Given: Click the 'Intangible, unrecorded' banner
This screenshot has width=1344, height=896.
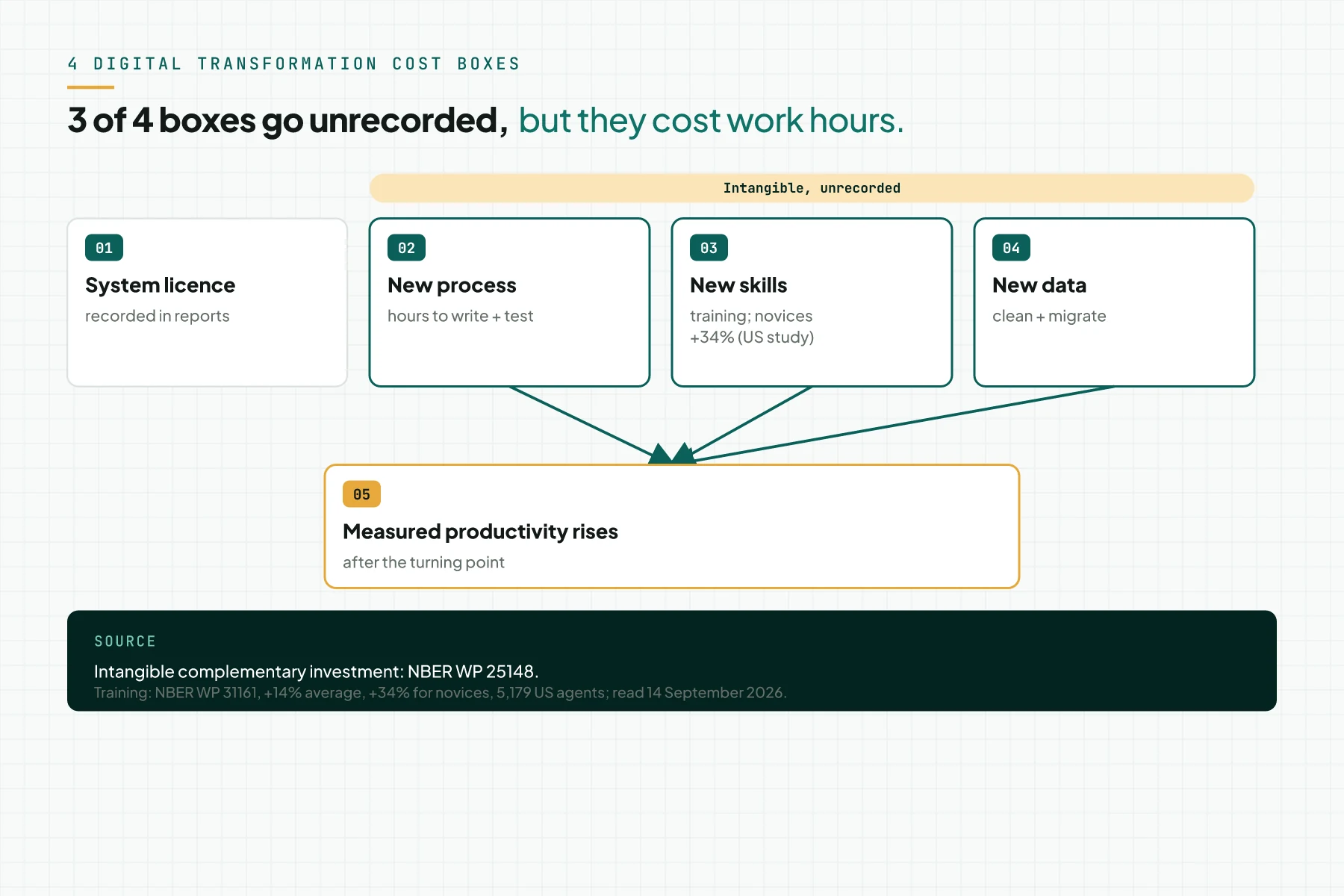Looking at the screenshot, I should pos(812,188).
